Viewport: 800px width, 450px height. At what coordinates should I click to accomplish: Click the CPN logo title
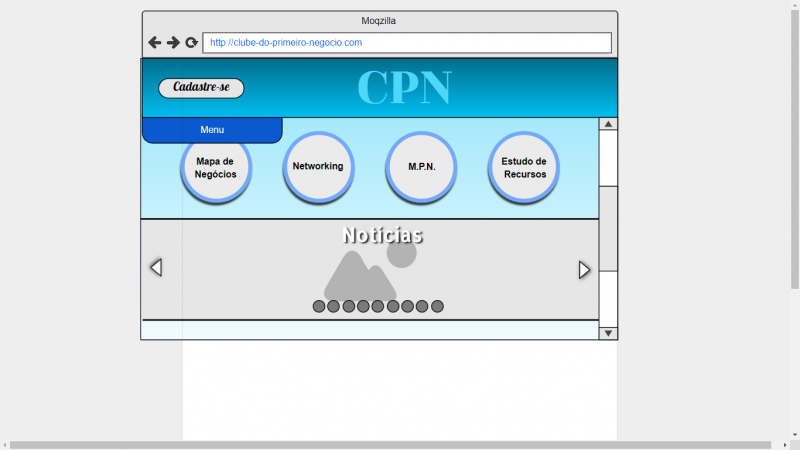[x=405, y=88]
